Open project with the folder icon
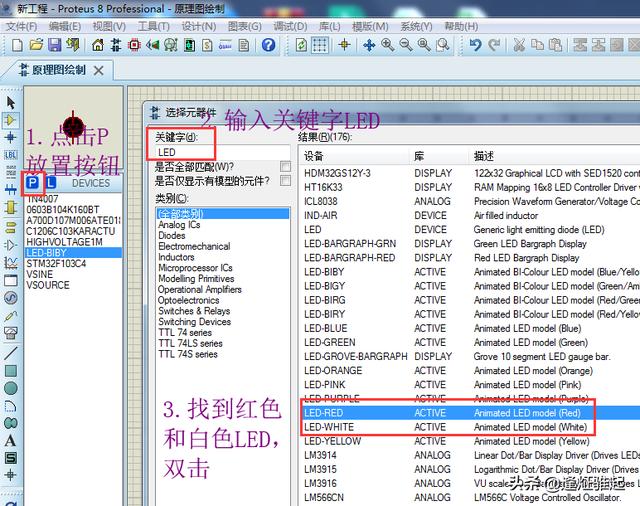 point(36,45)
